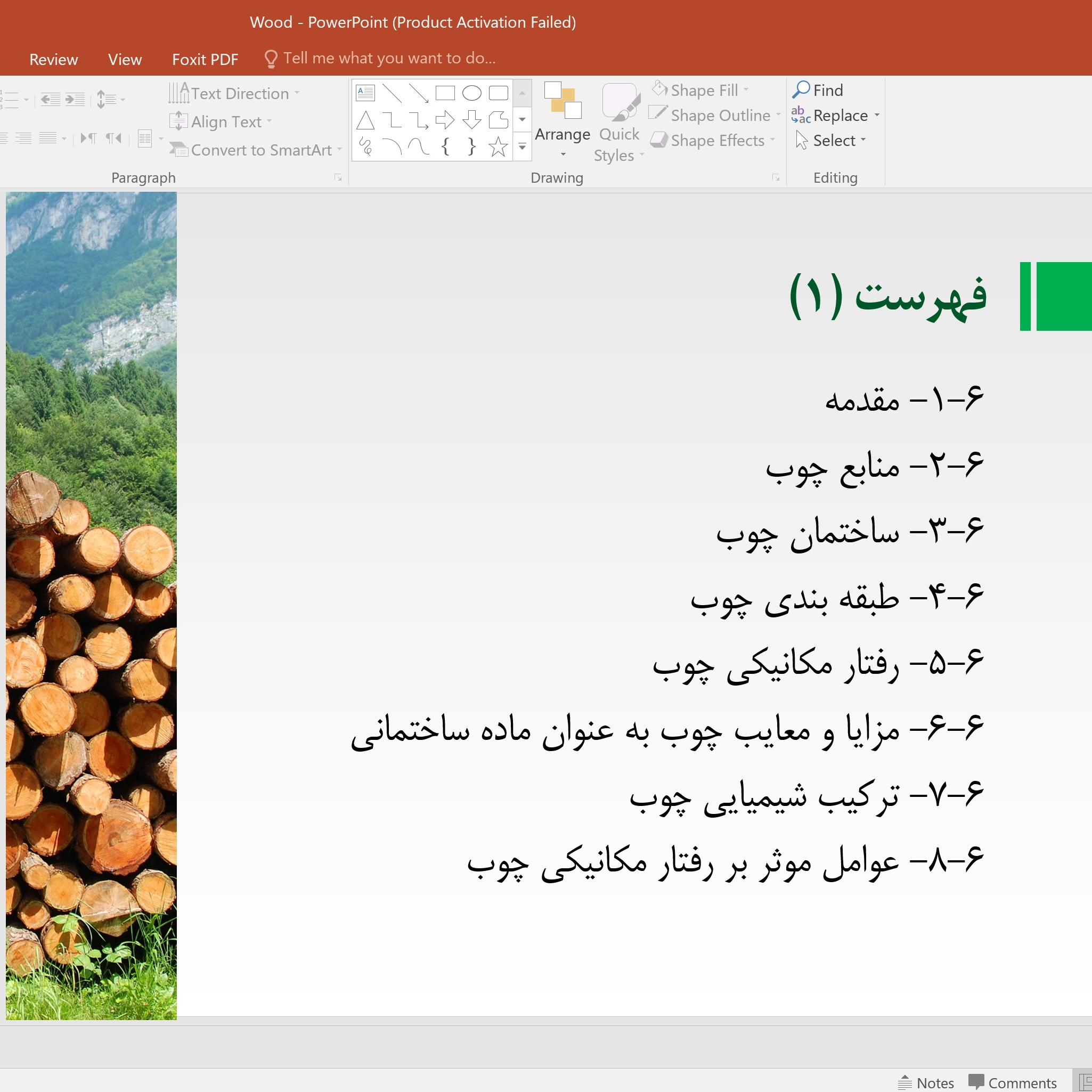The width and height of the screenshot is (1092, 1092).
Task: Pick the right arrow block shape
Action: click(445, 120)
